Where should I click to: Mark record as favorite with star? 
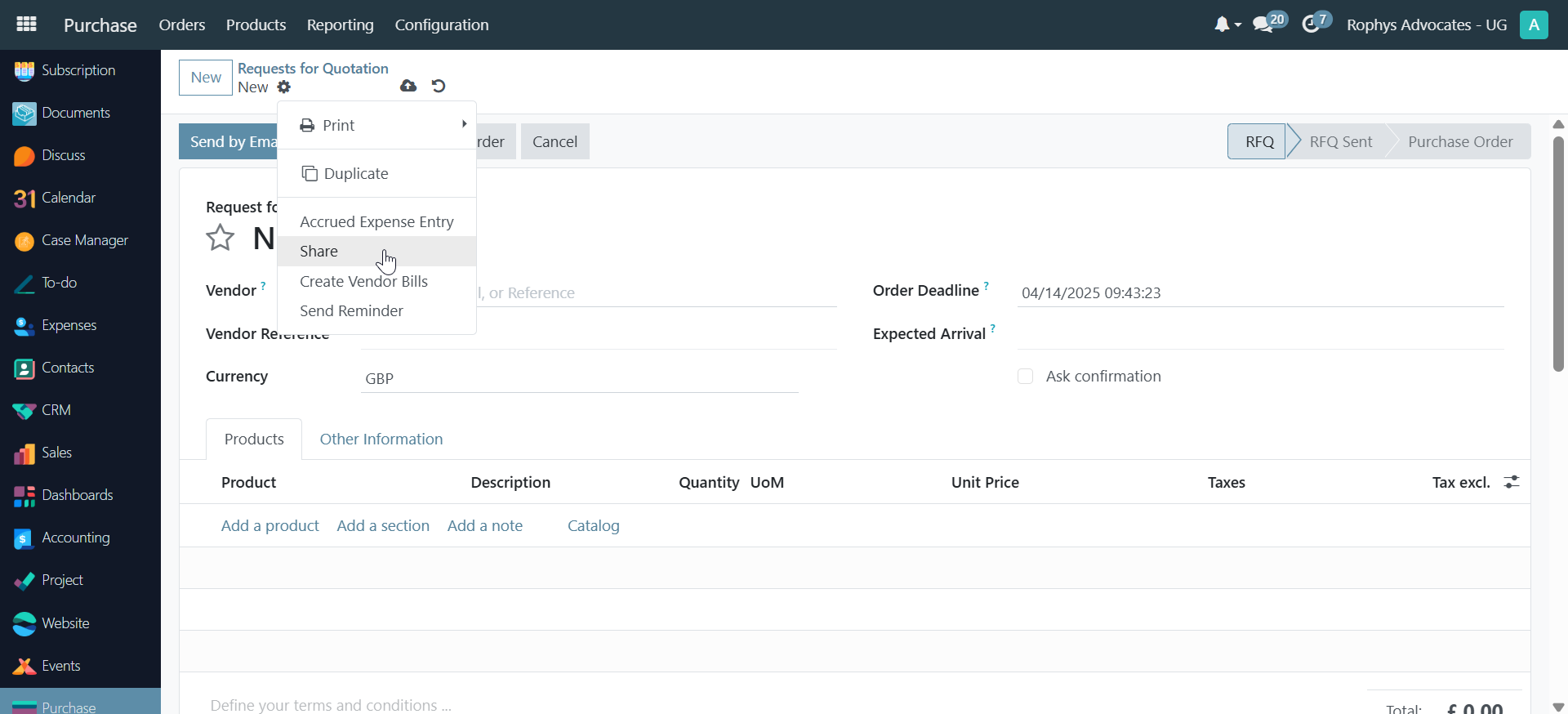pyautogui.click(x=220, y=238)
